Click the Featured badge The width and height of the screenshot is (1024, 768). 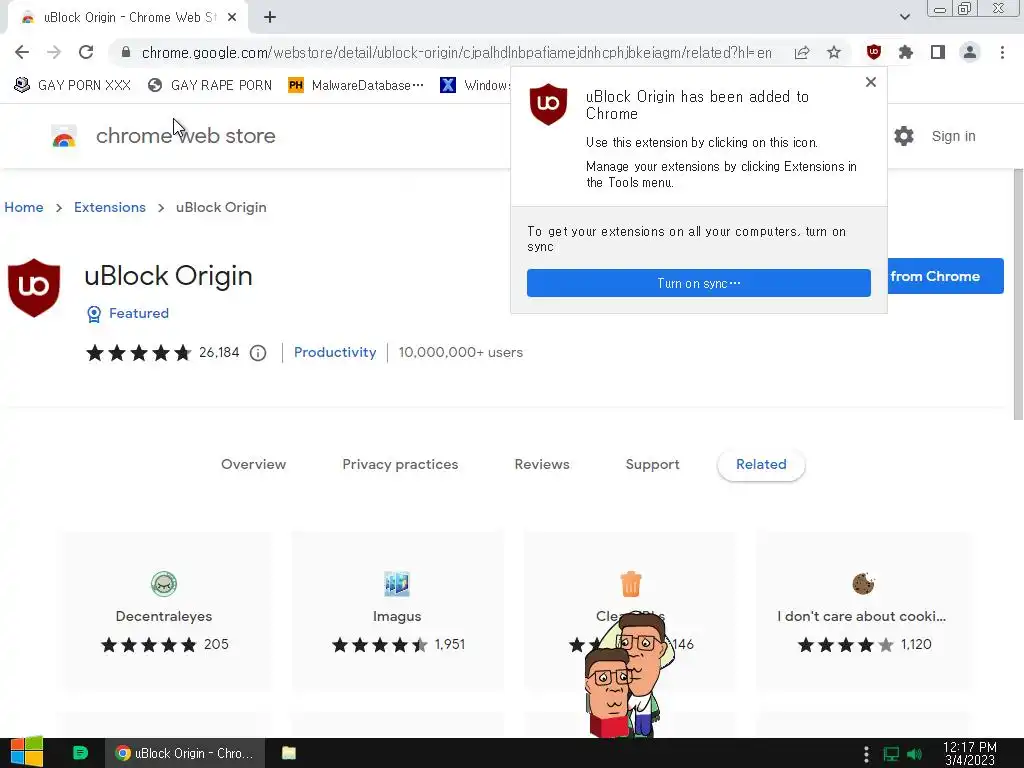128,313
